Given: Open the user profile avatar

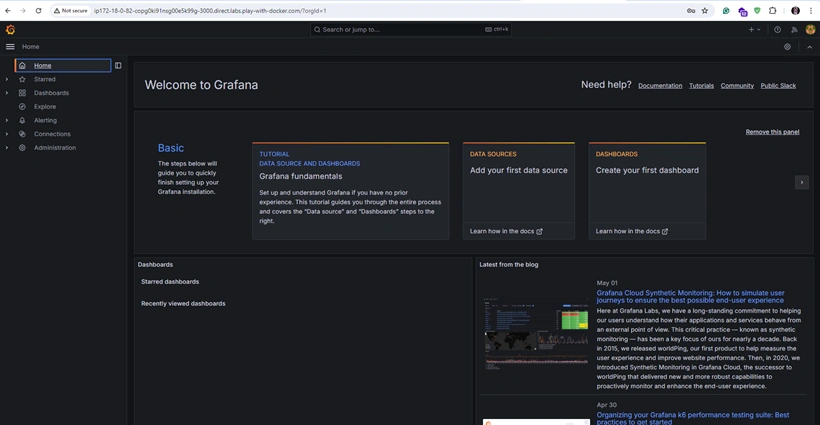Looking at the screenshot, I should (x=810, y=30).
